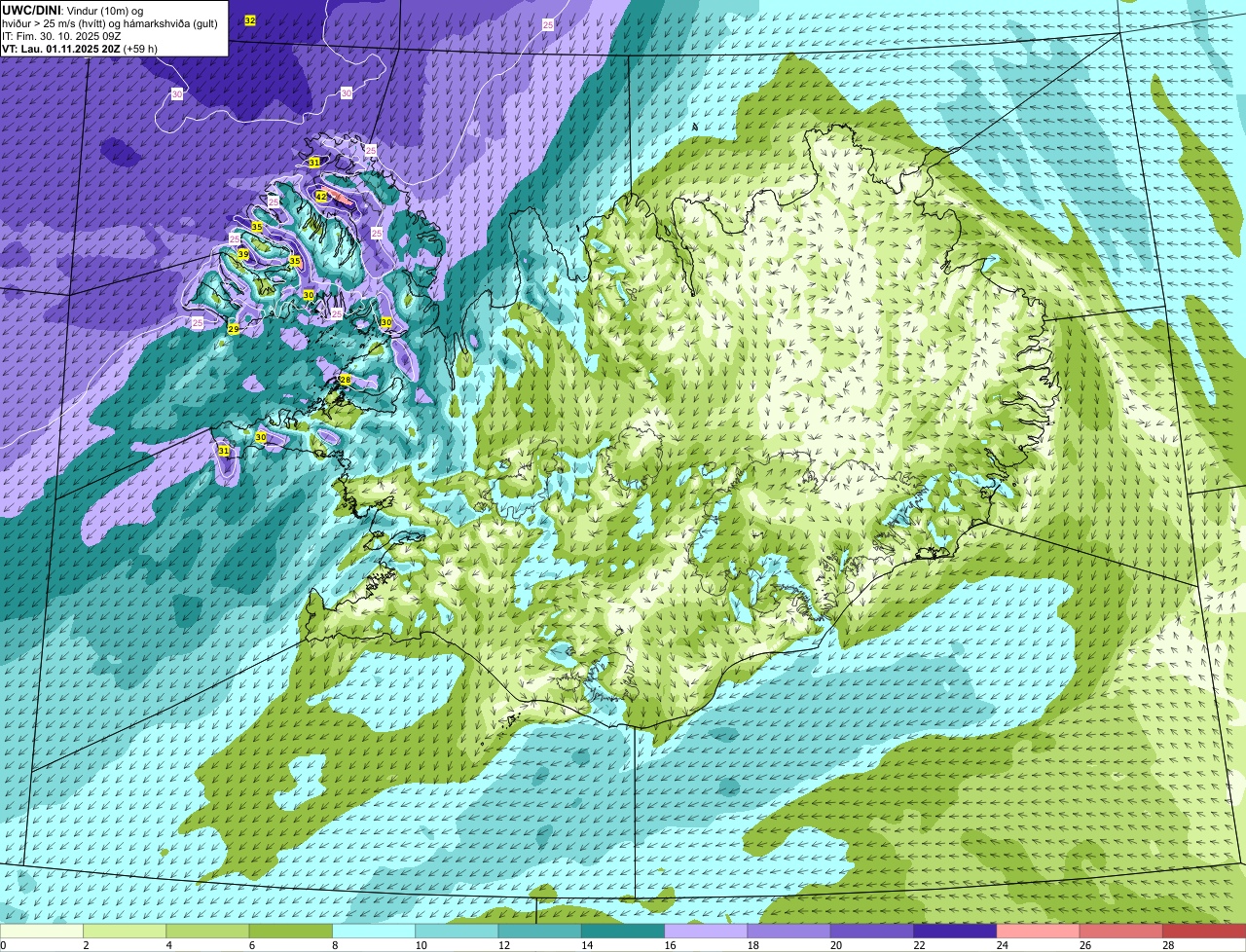Click the 20–22 m/s purple legend swatch
The width and height of the screenshot is (1246, 952).
pos(872,932)
